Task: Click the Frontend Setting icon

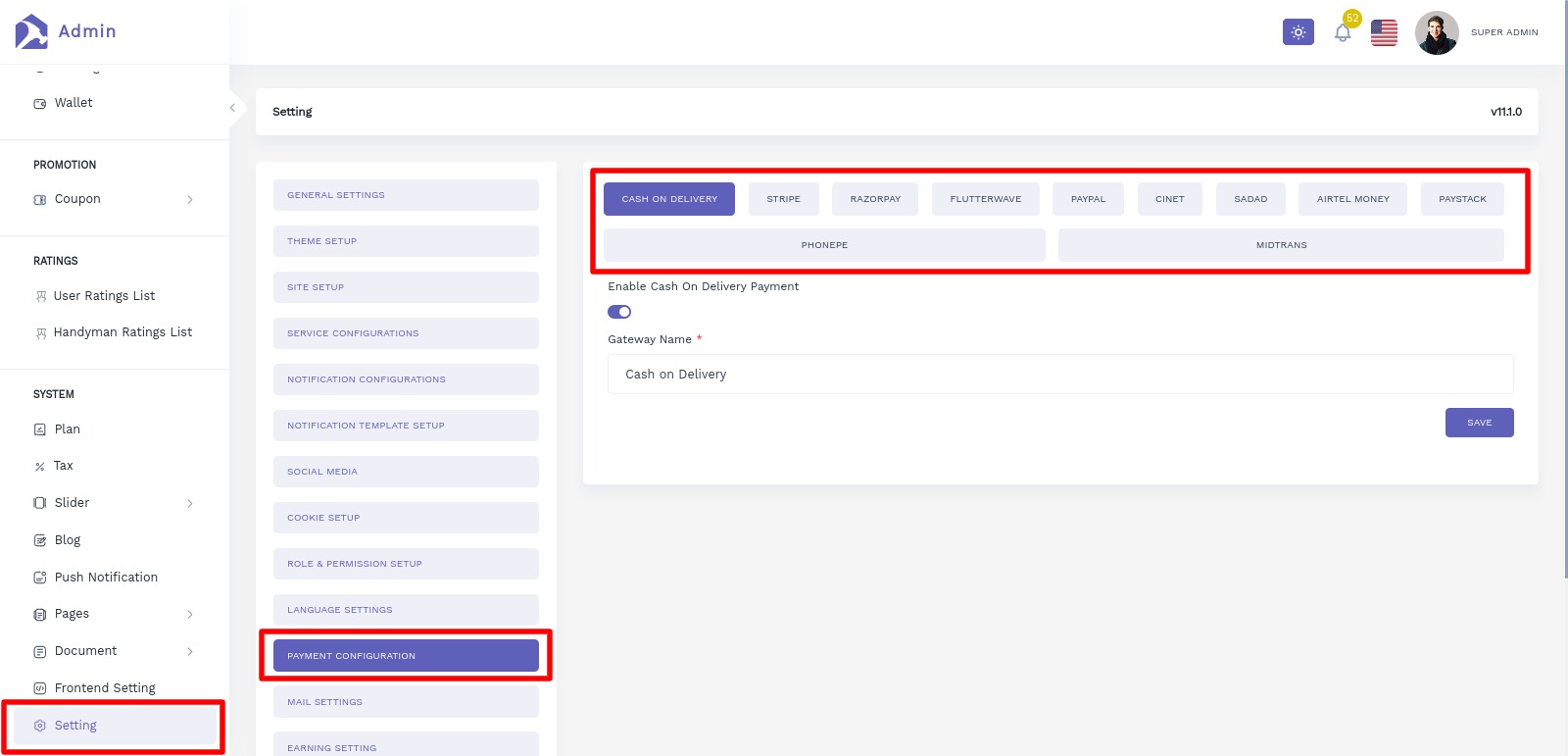Action: pos(40,688)
